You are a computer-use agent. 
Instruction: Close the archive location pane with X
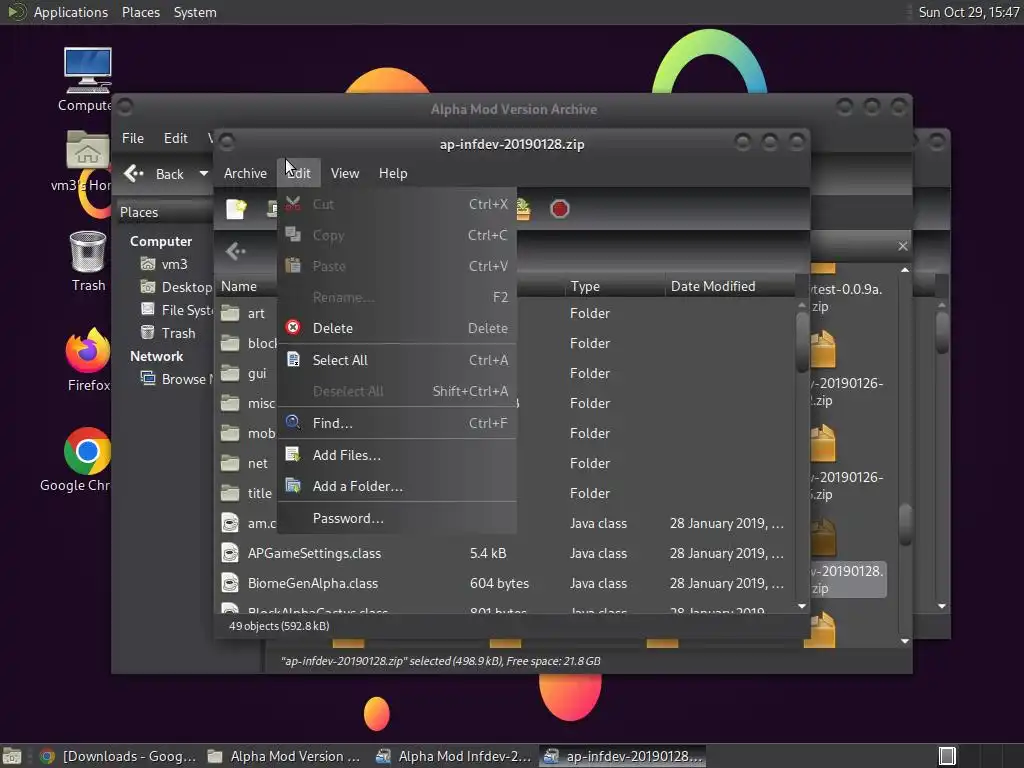(x=903, y=246)
